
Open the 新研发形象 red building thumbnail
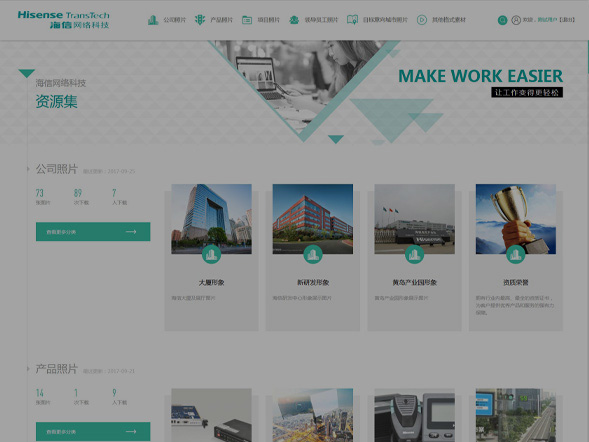point(313,219)
